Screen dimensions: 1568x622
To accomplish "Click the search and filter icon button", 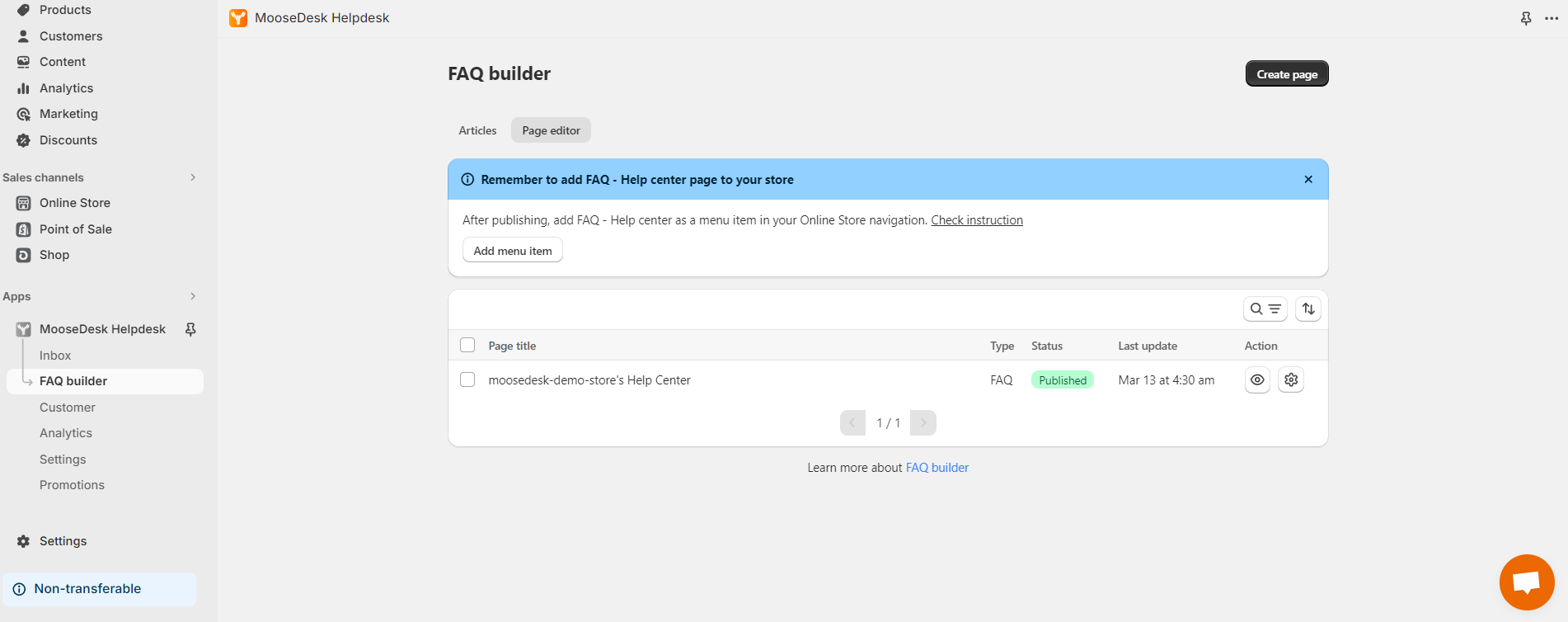I will point(1265,309).
